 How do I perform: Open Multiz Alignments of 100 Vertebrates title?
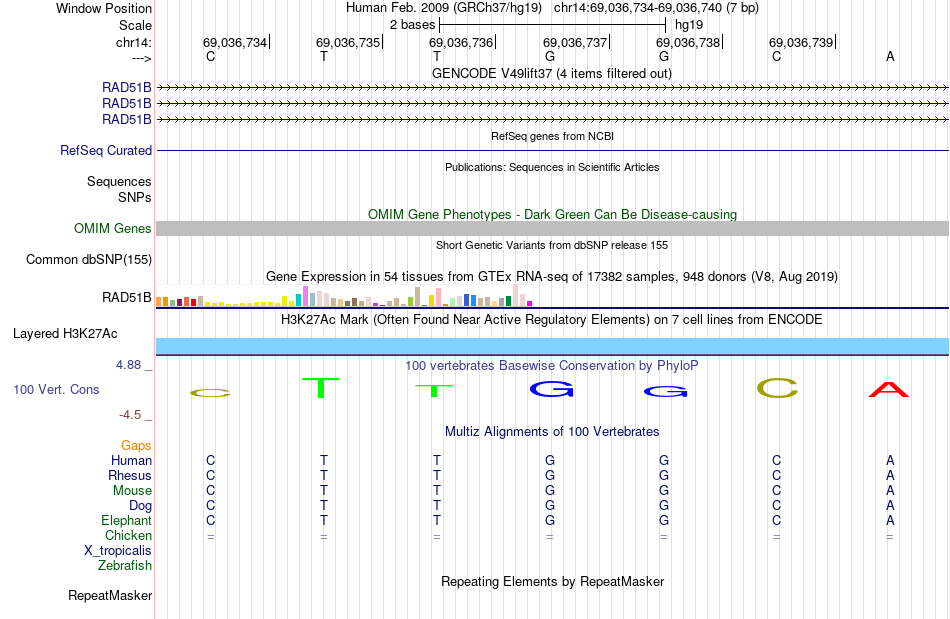click(x=552, y=432)
